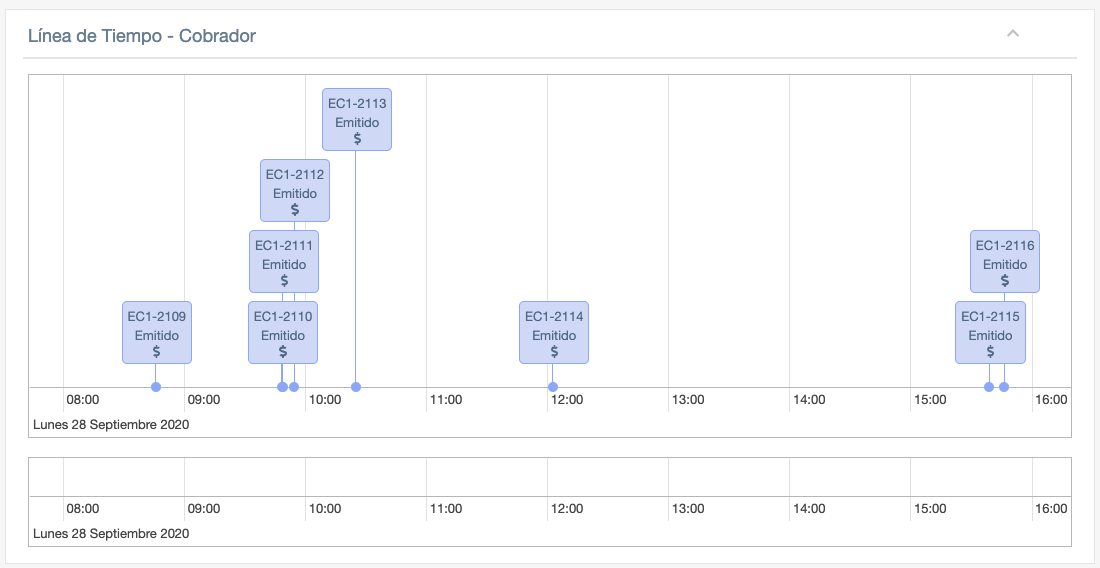The width and height of the screenshot is (1100, 568).
Task: Select the EC1-2114 timeline dot marker
Action: point(553,387)
